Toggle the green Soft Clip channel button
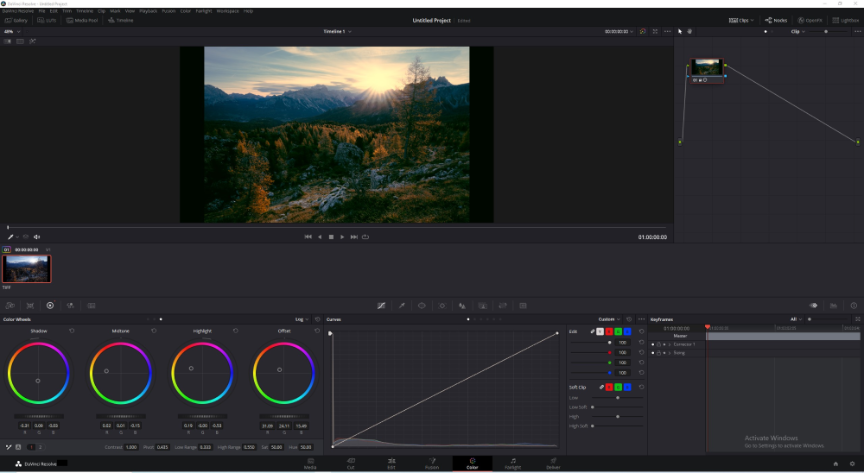Screen dimensions: 864x473 click(x=618, y=387)
